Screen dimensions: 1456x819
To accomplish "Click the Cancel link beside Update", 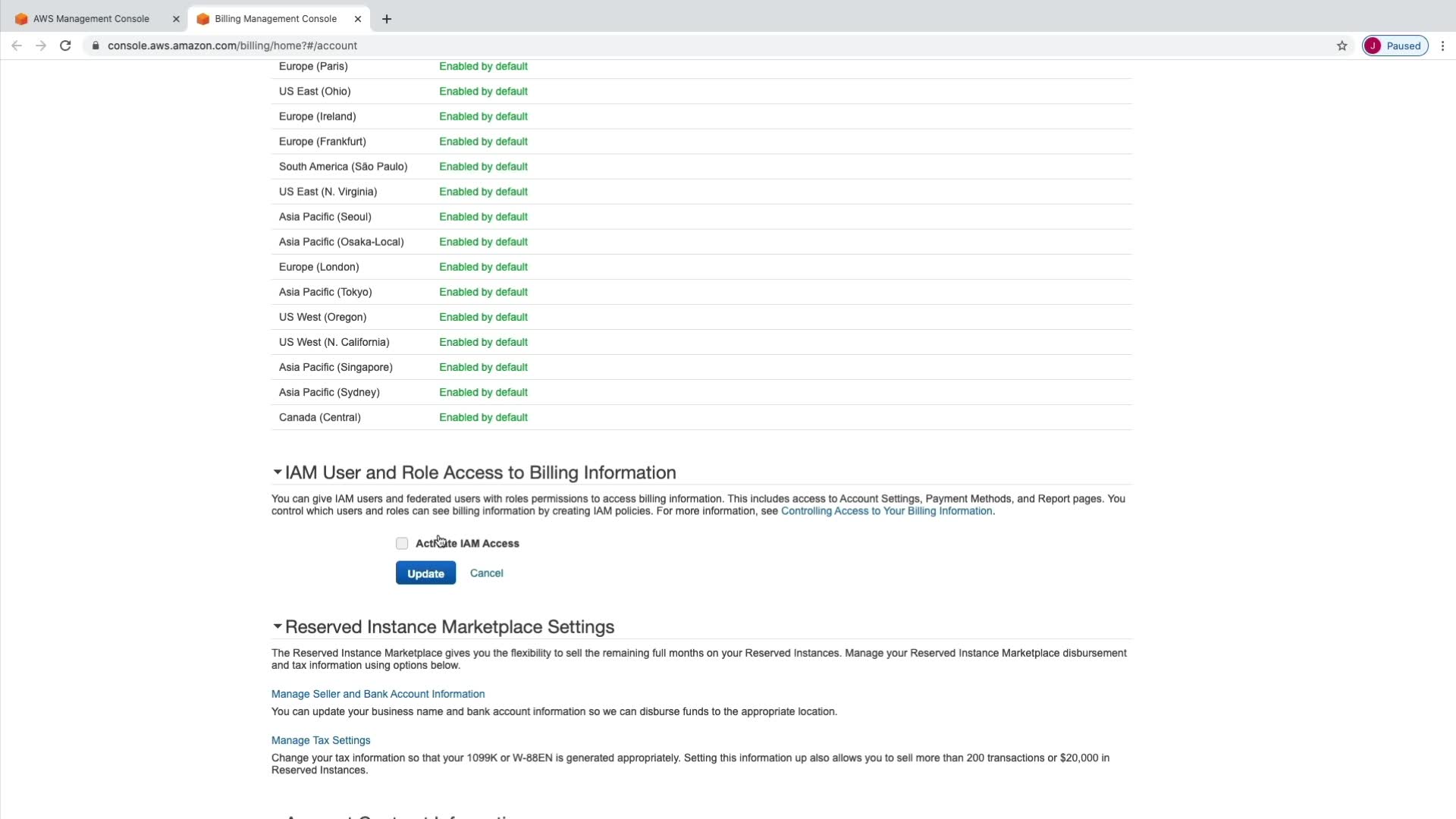I will 486,573.
